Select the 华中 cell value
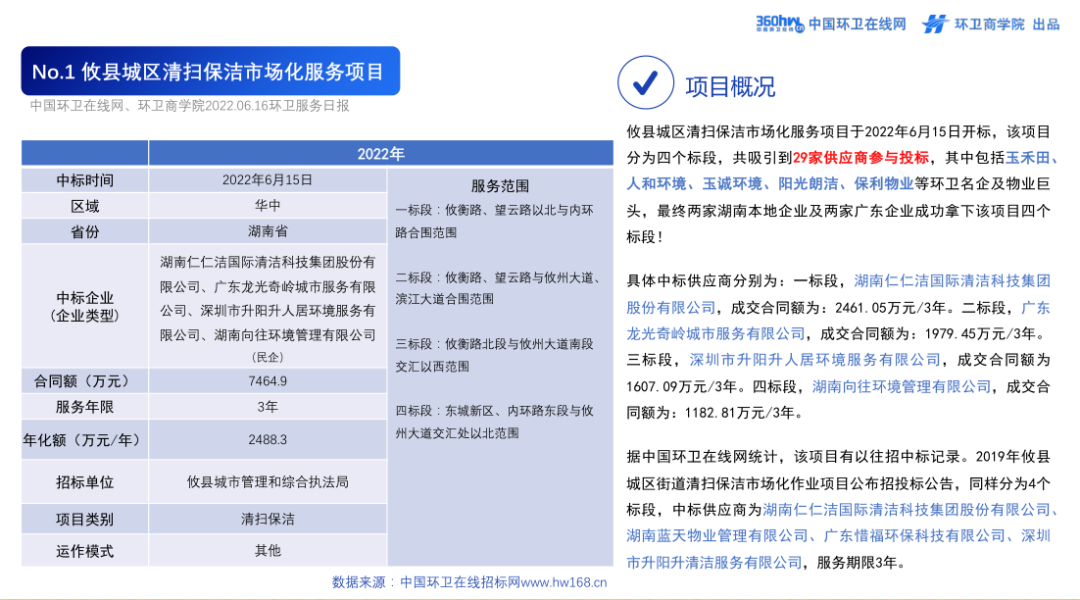This screenshot has height=600, width=1080. pyautogui.click(x=267, y=205)
